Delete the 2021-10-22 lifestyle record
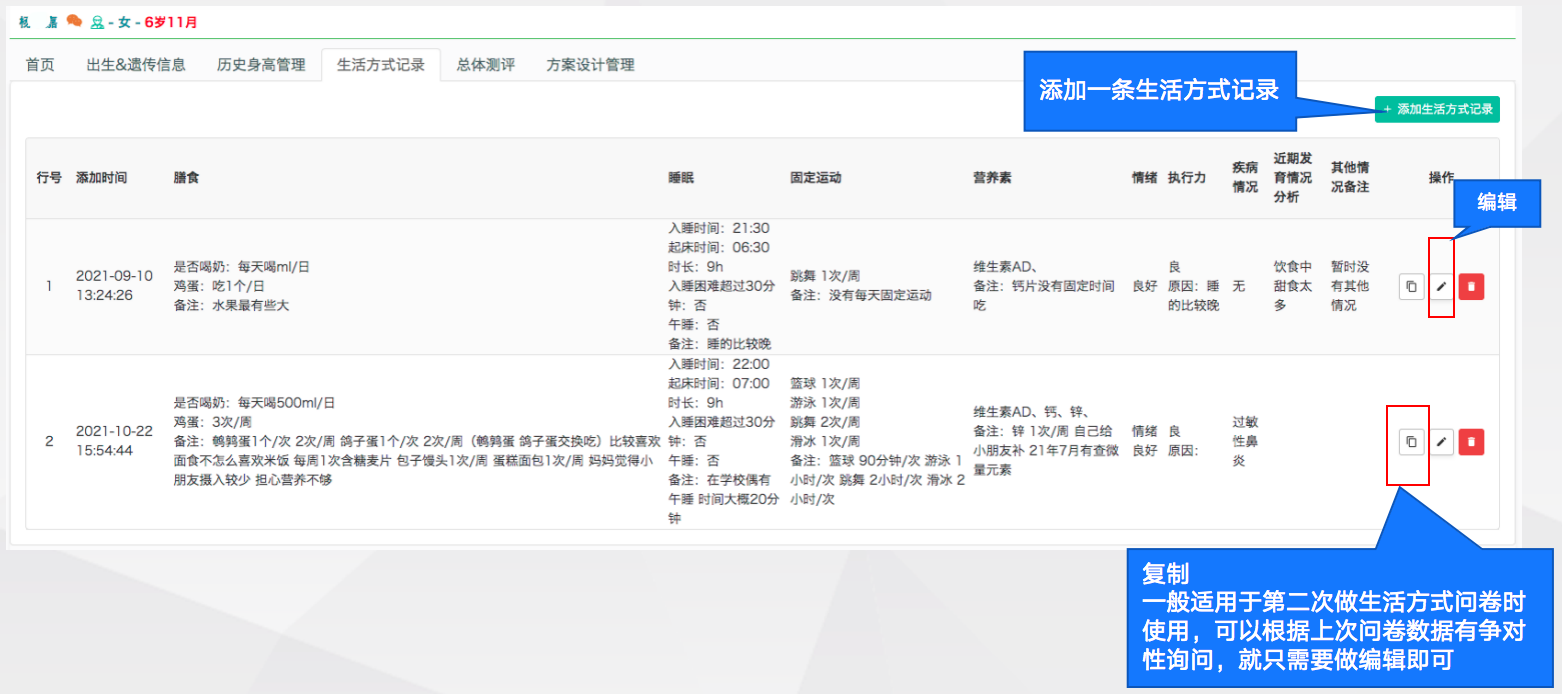 tap(1471, 441)
